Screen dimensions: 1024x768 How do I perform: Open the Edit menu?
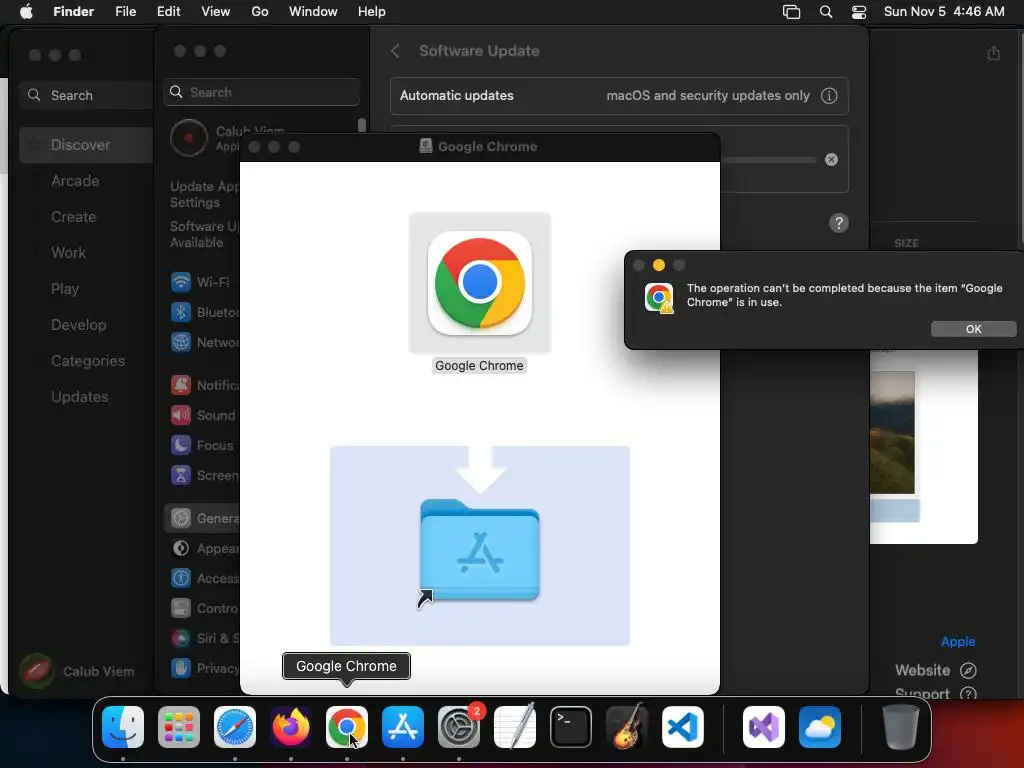(x=168, y=12)
